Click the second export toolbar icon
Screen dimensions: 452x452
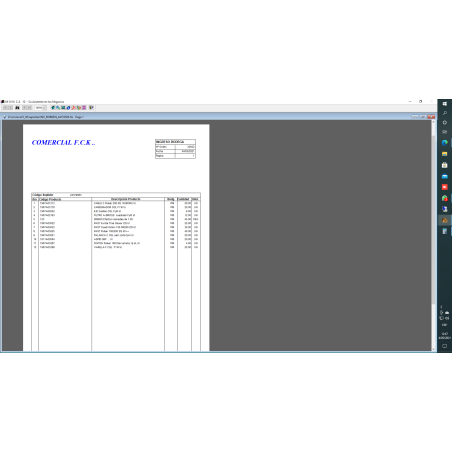58,108
